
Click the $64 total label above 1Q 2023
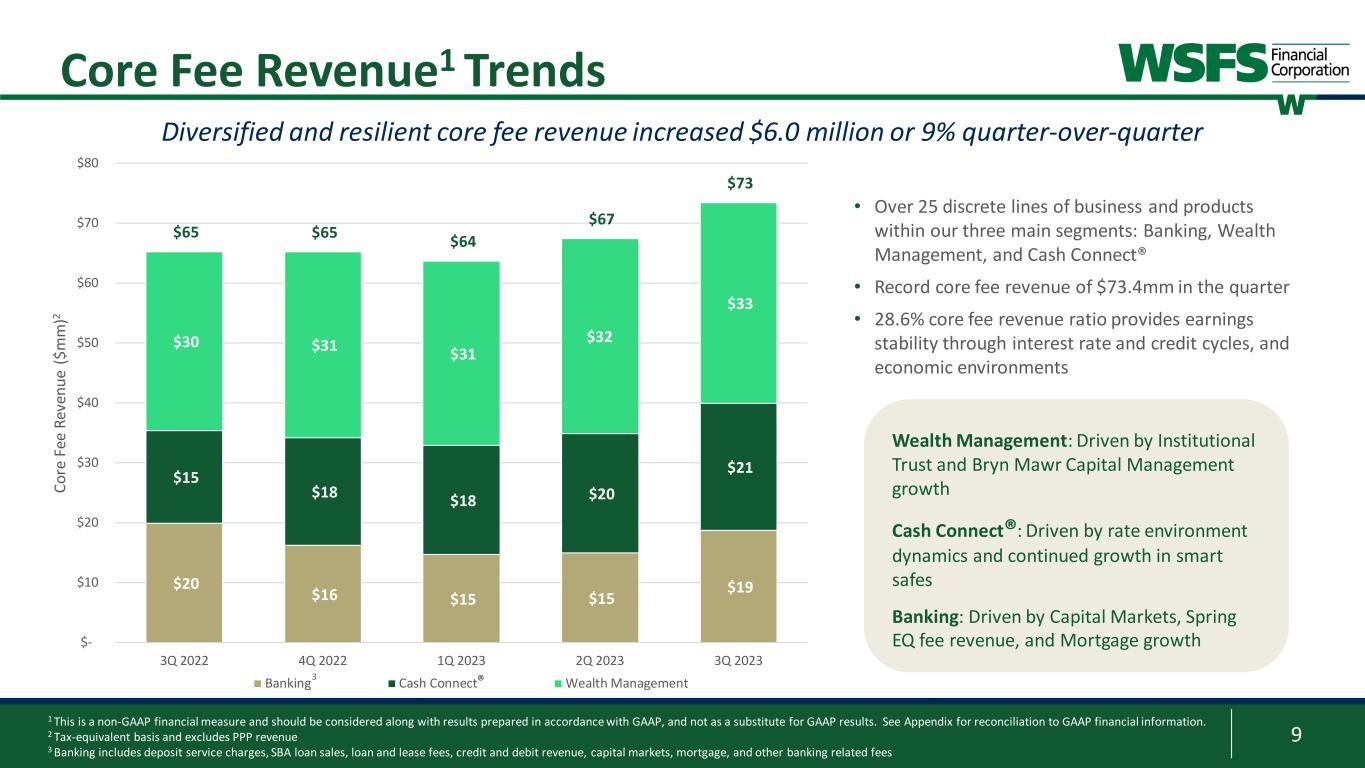pyautogui.click(x=461, y=241)
